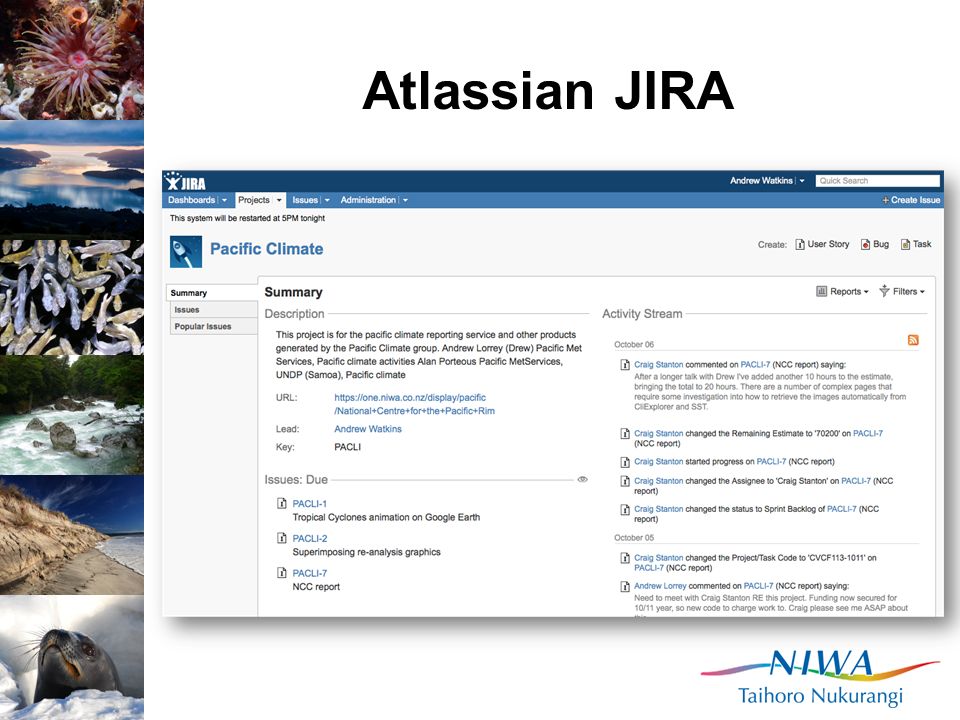Click icon beside changed the Assignee entry
The image size is (960, 720).
point(624,481)
